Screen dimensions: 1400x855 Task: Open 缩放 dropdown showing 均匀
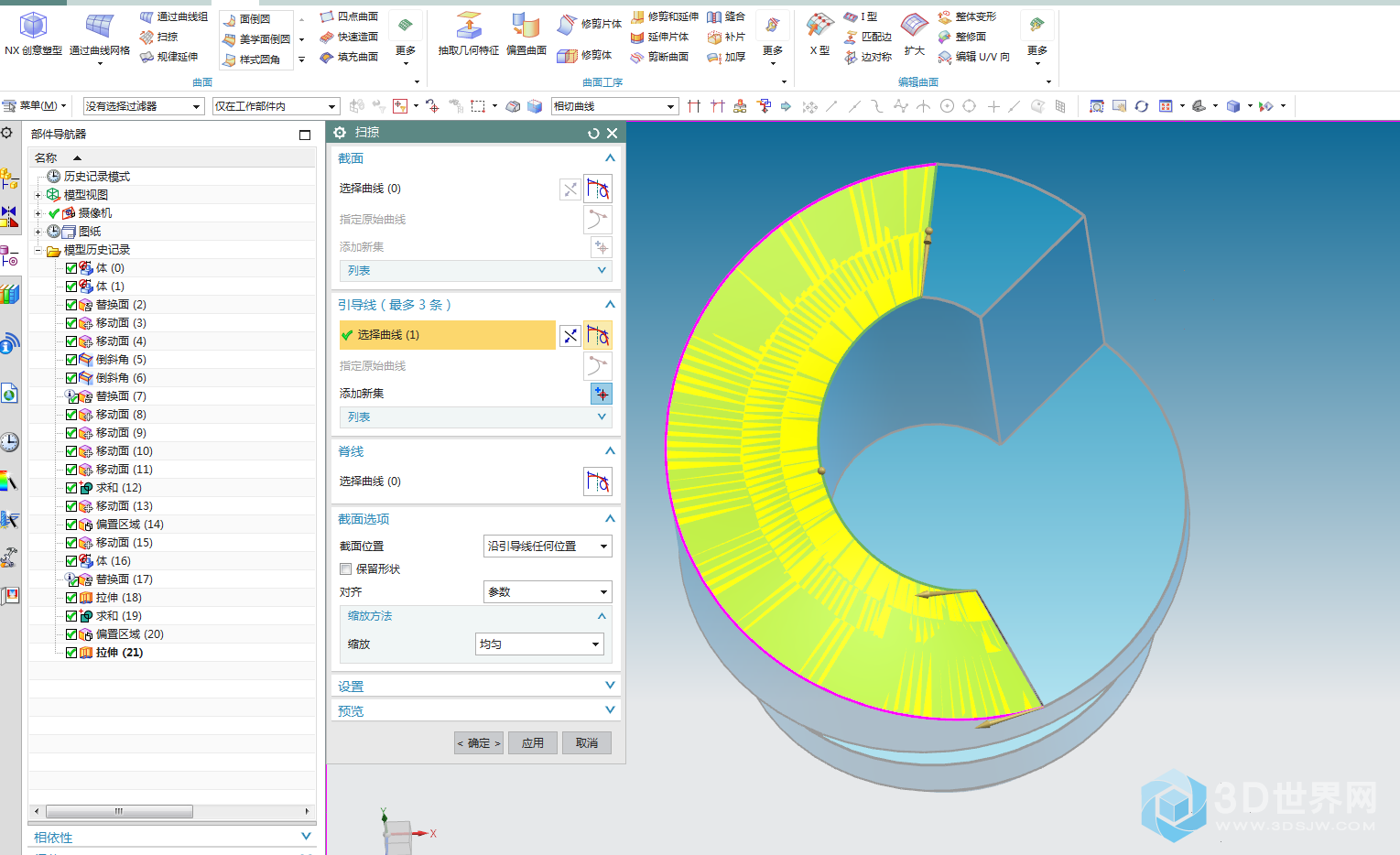tap(539, 644)
